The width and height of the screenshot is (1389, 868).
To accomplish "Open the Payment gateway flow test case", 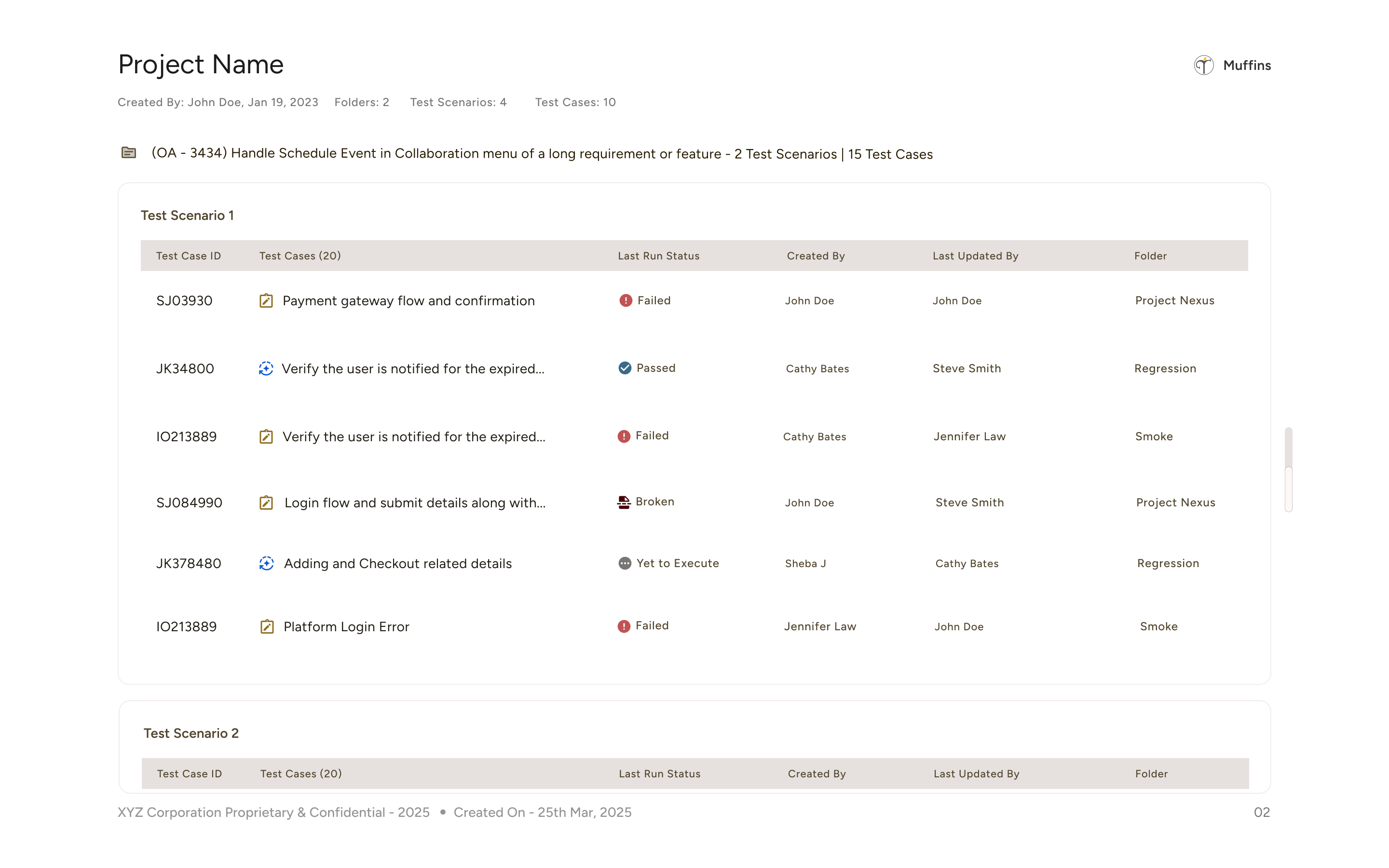I will [x=408, y=300].
